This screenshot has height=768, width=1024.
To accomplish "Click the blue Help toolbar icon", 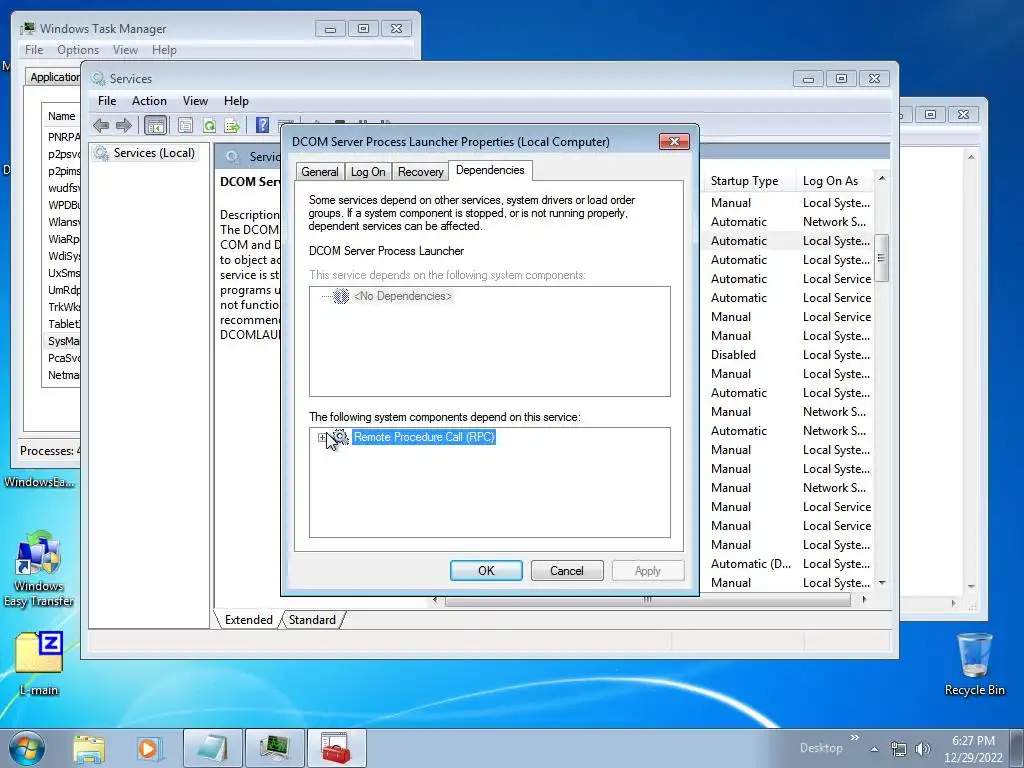I will [263, 125].
